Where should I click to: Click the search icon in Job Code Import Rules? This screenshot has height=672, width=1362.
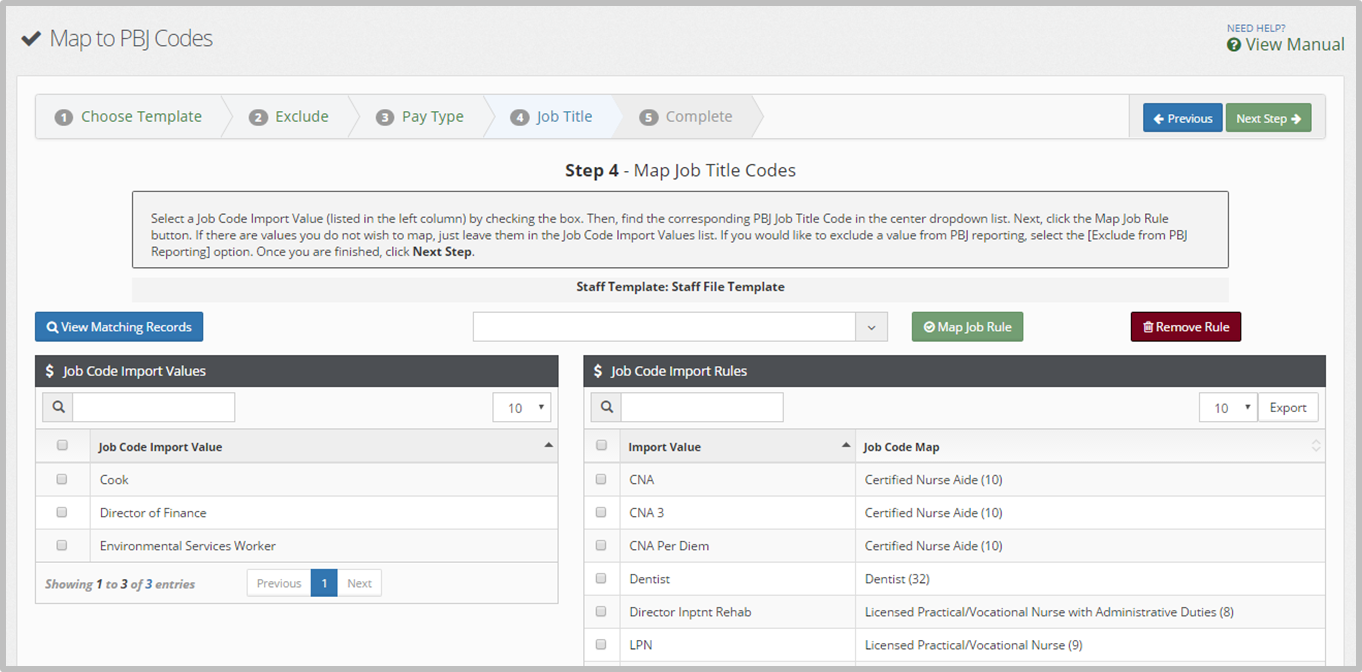pos(606,407)
